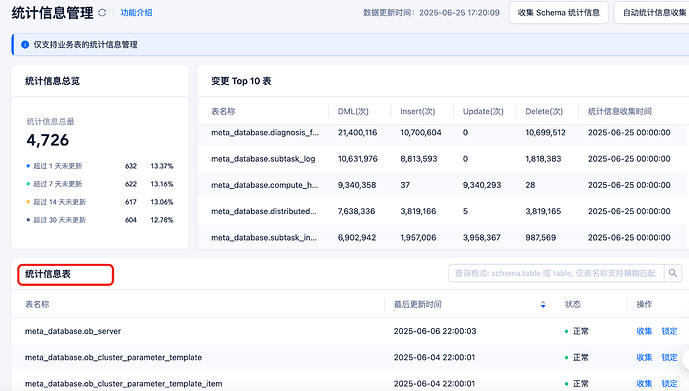Click 锁定 for ob_cluster_parameter_template_item row
Image resolution: width=689 pixels, height=391 pixels.
[669, 384]
